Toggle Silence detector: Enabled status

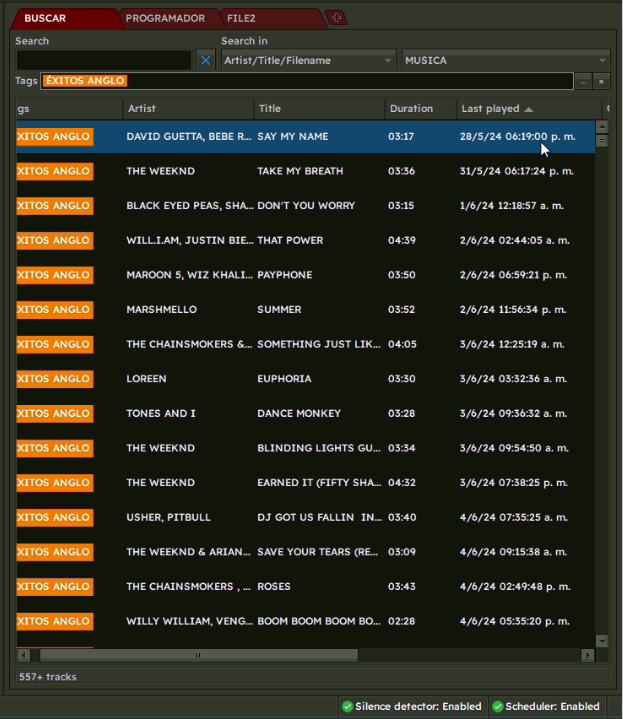click(x=412, y=706)
